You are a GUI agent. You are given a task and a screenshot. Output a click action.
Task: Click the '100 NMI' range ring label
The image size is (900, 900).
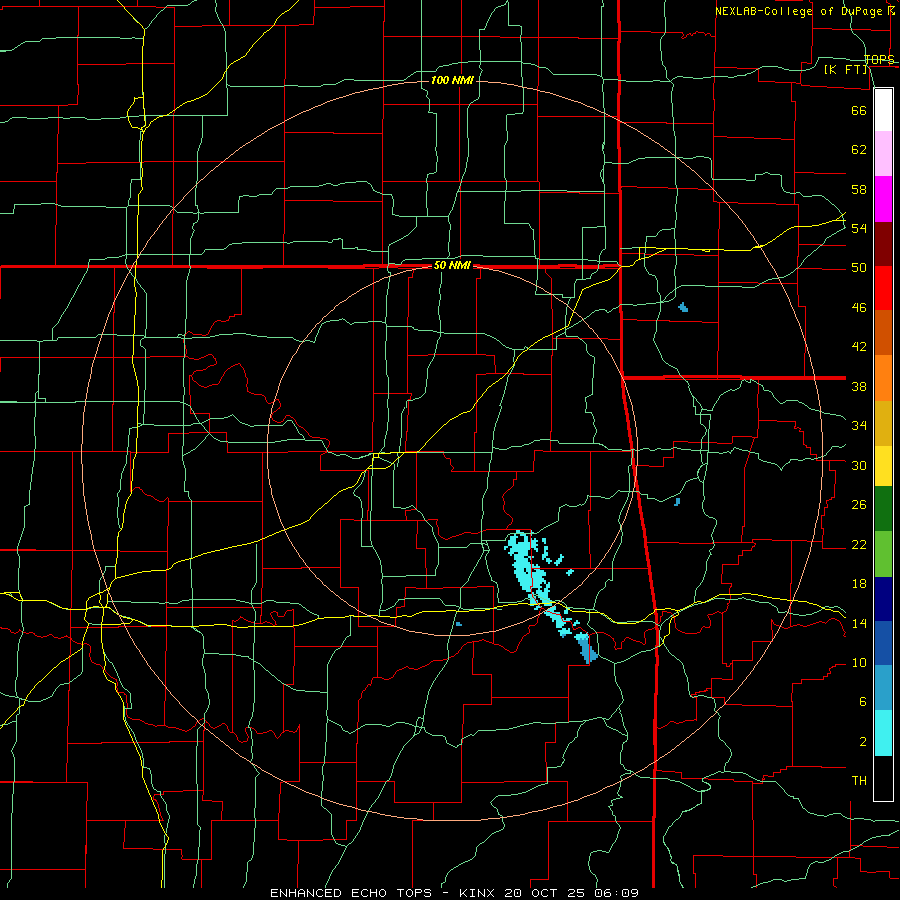[x=452, y=80]
